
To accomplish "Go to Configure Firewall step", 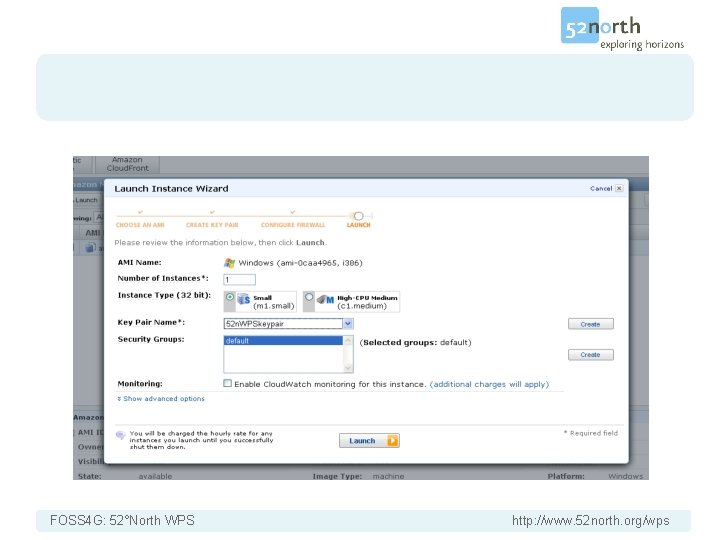I will (293, 225).
